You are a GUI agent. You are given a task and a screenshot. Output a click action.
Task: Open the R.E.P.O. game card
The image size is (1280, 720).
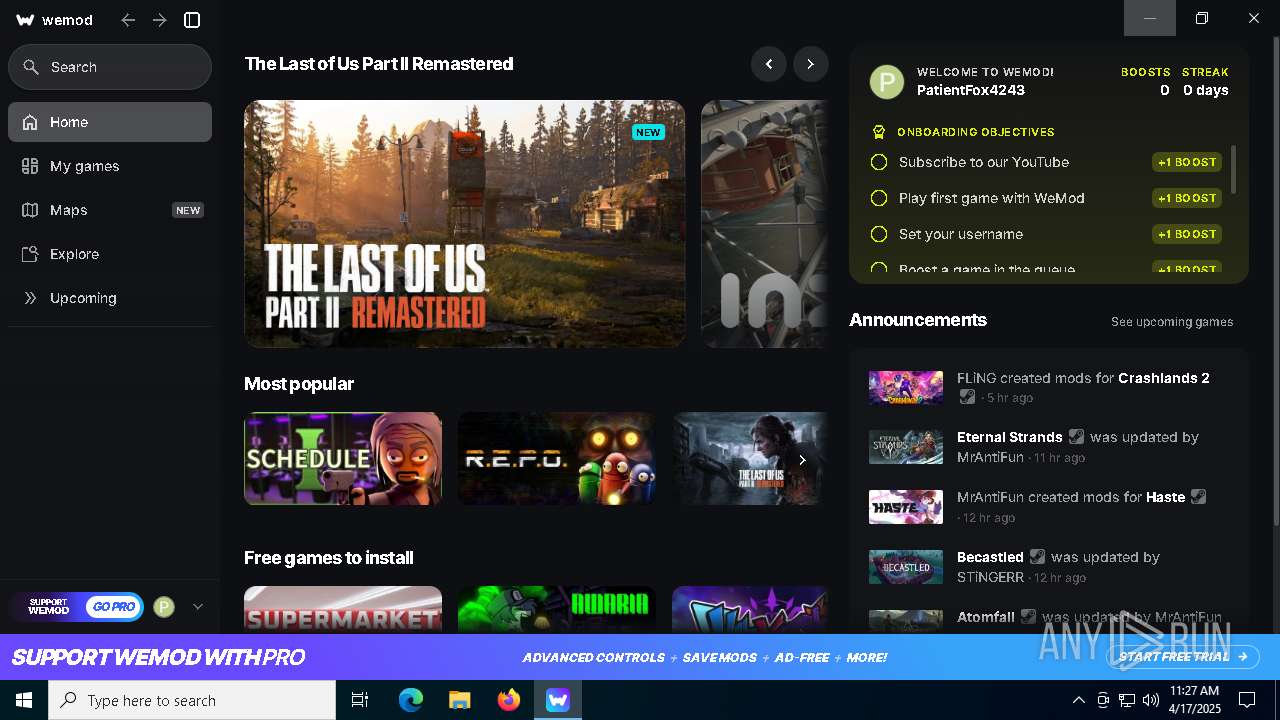pos(557,458)
